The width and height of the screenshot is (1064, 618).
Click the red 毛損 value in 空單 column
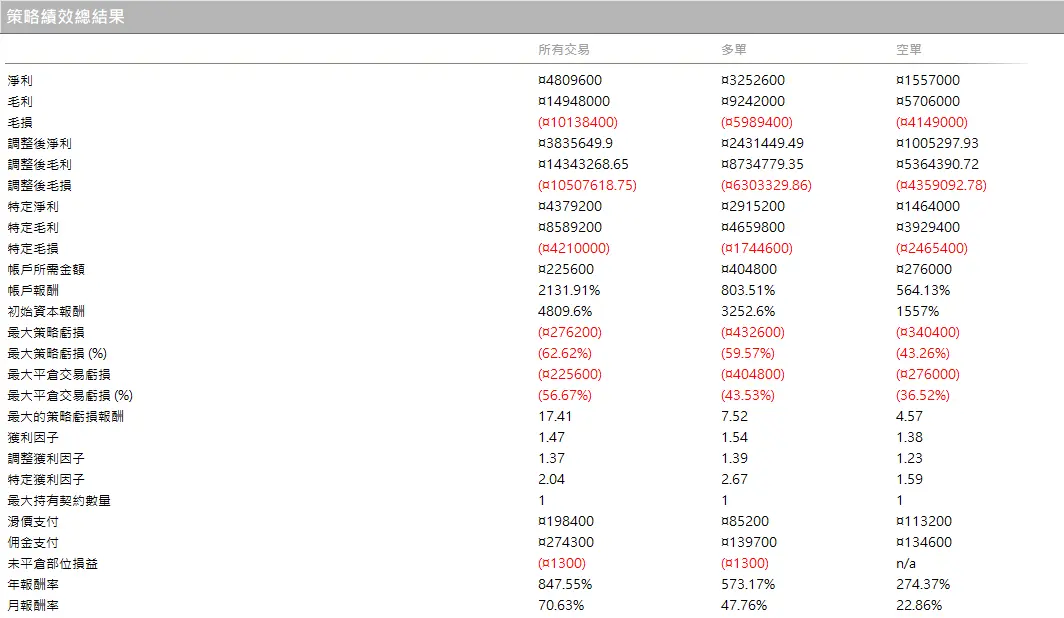[932, 122]
